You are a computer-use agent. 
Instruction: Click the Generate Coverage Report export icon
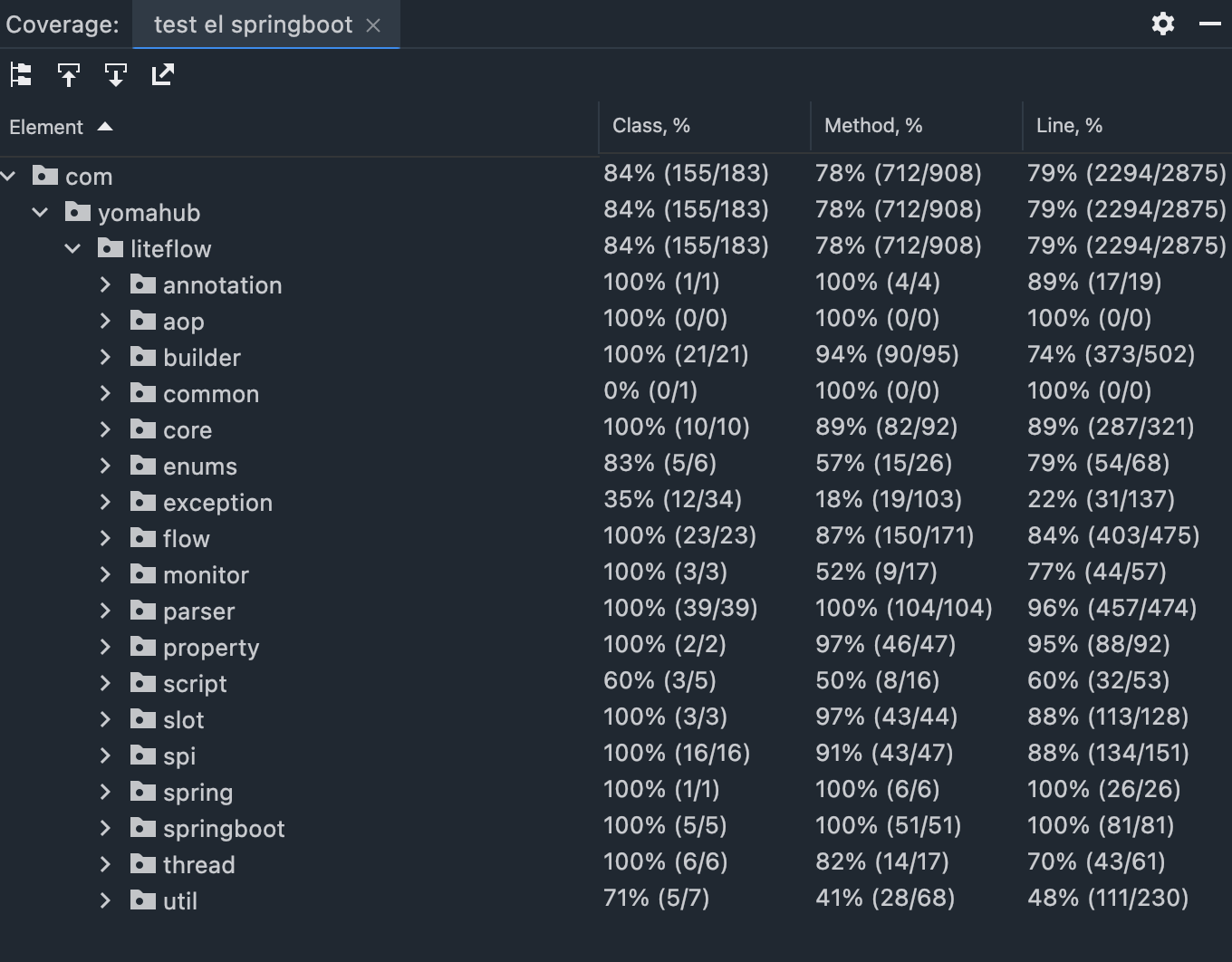click(x=163, y=74)
